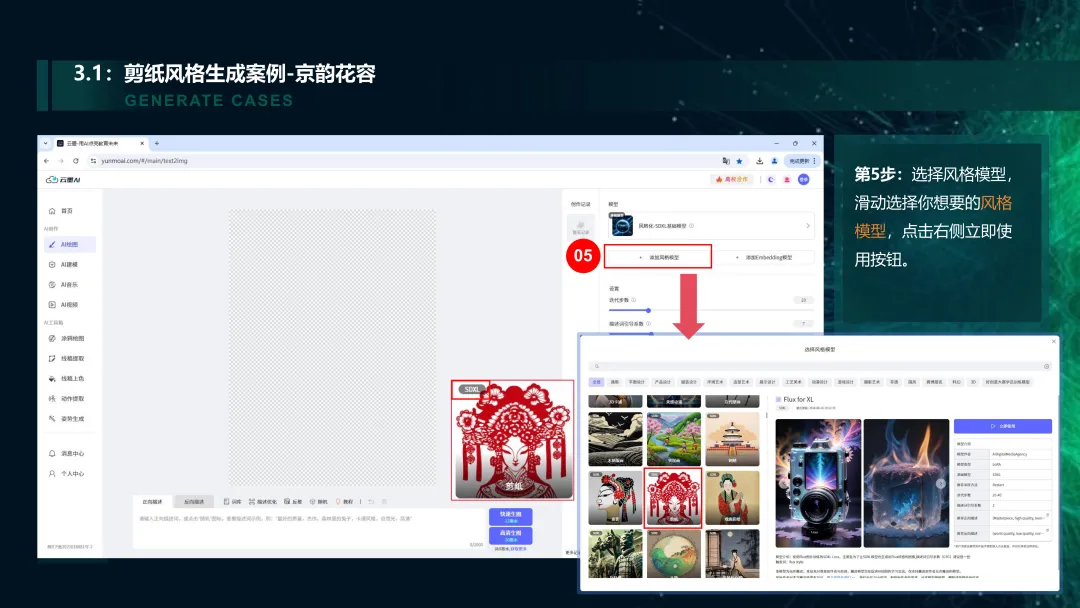Screen dimensions: 1080x608
Task: Show next Flux for XL preview image
Action: pos(940,483)
